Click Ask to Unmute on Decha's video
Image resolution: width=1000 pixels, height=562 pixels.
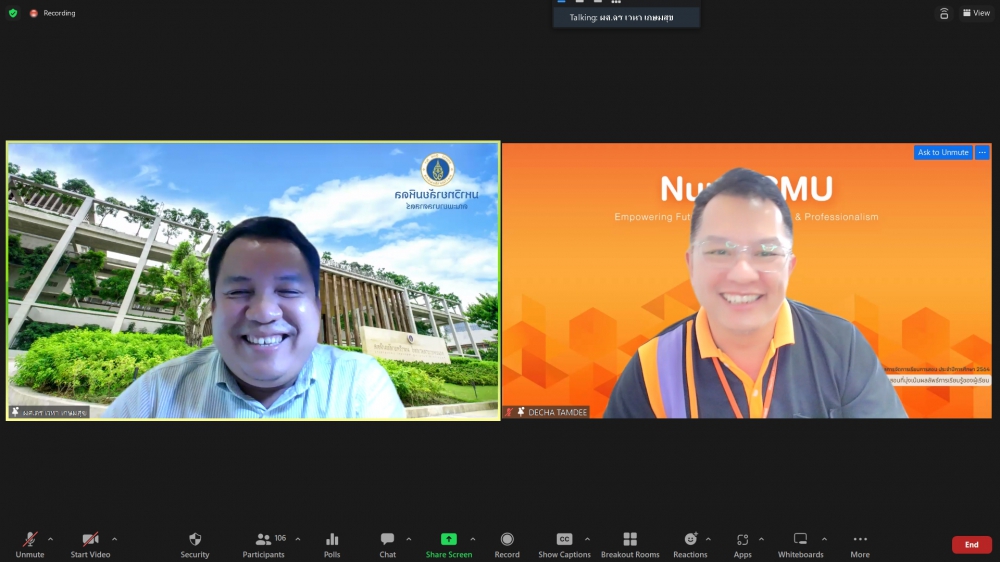pyautogui.click(x=943, y=153)
